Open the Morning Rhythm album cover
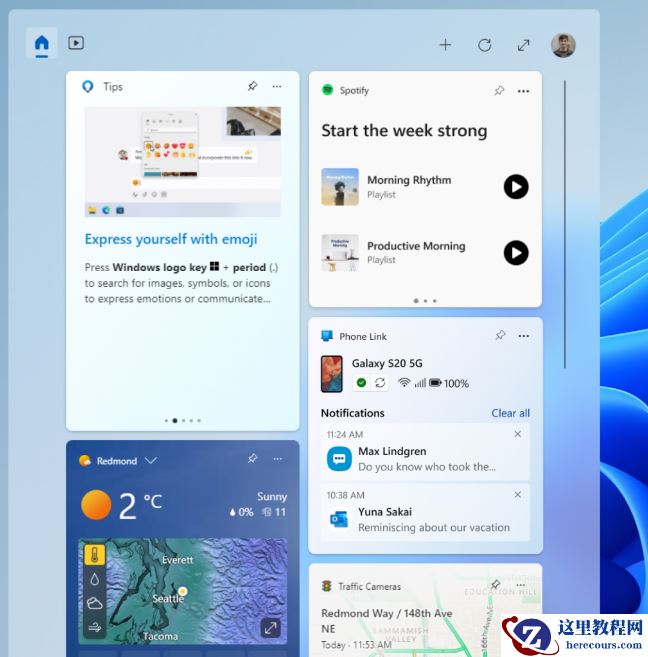This screenshot has width=648, height=657. (x=340, y=186)
